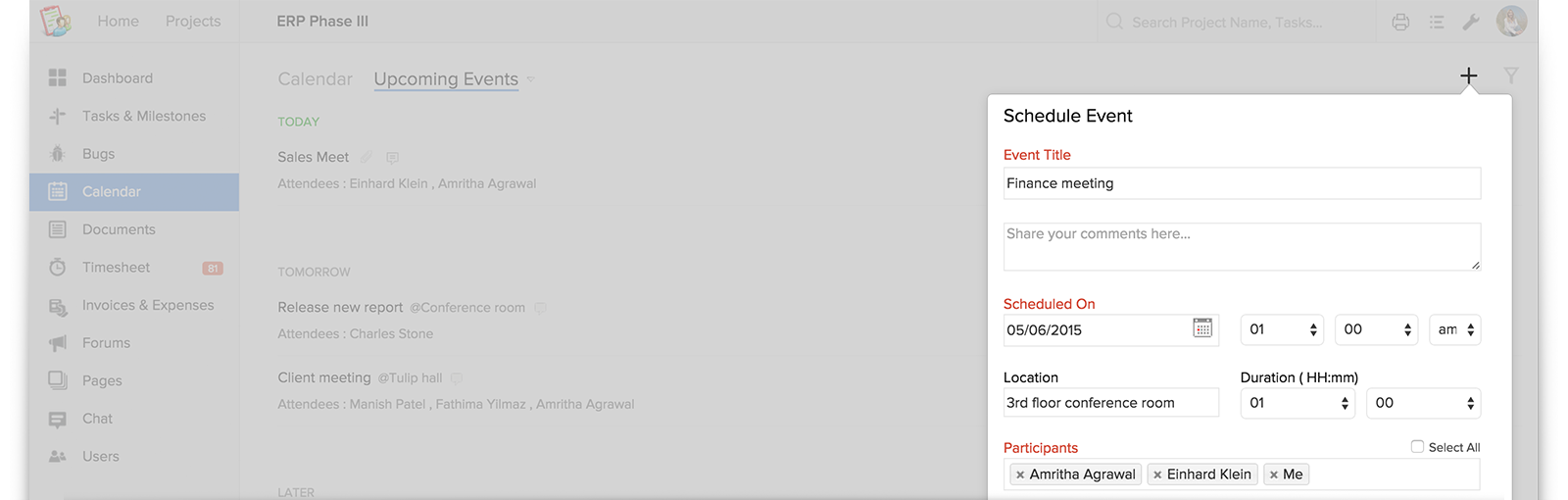The image size is (1568, 500).
Task: Open the calendar date picker icon
Action: coord(1202,328)
